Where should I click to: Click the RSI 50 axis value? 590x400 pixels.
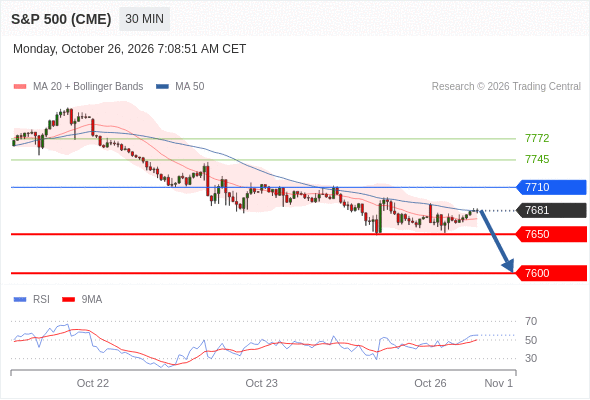pos(531,340)
